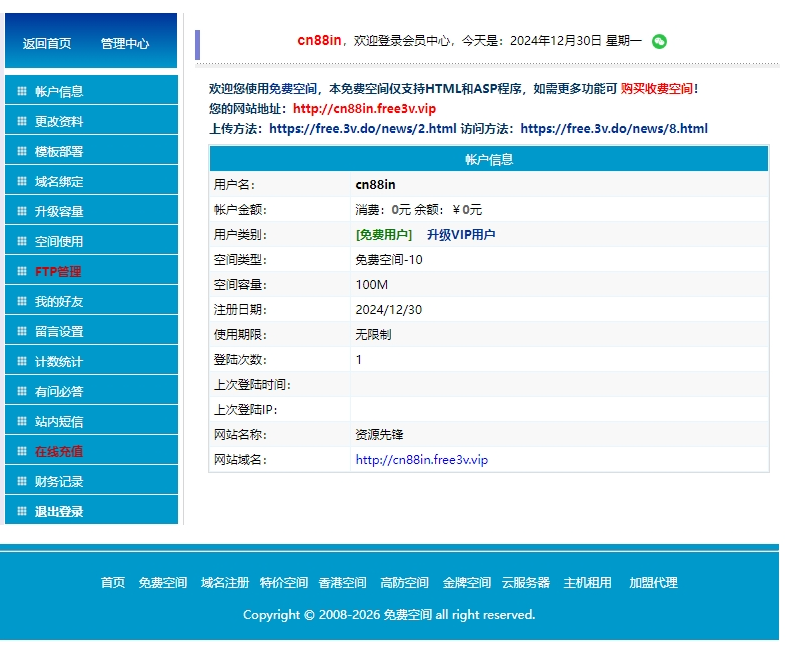Click grid icon beside 域名绑定
786x647 pixels.
point(22,181)
